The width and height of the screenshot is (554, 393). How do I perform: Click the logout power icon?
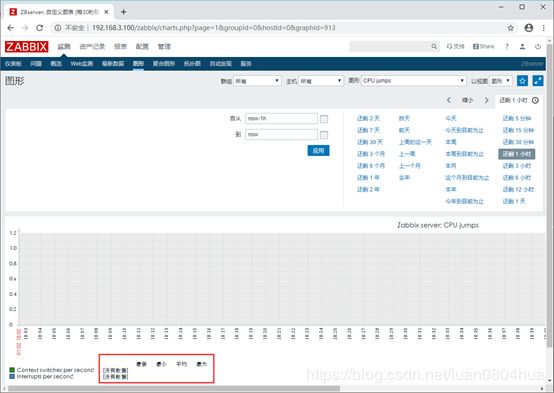[x=538, y=46]
